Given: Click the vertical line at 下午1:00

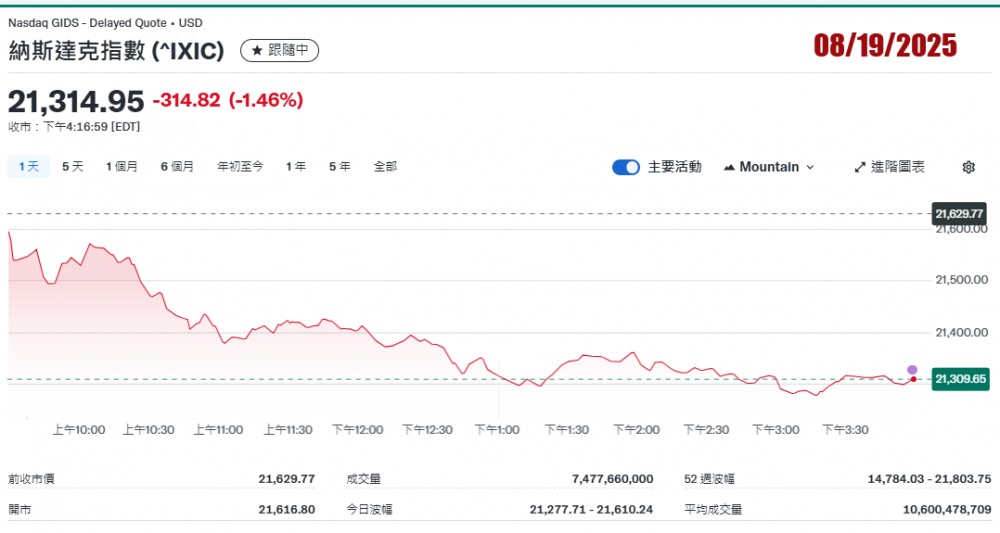Looking at the screenshot, I should tap(499, 390).
